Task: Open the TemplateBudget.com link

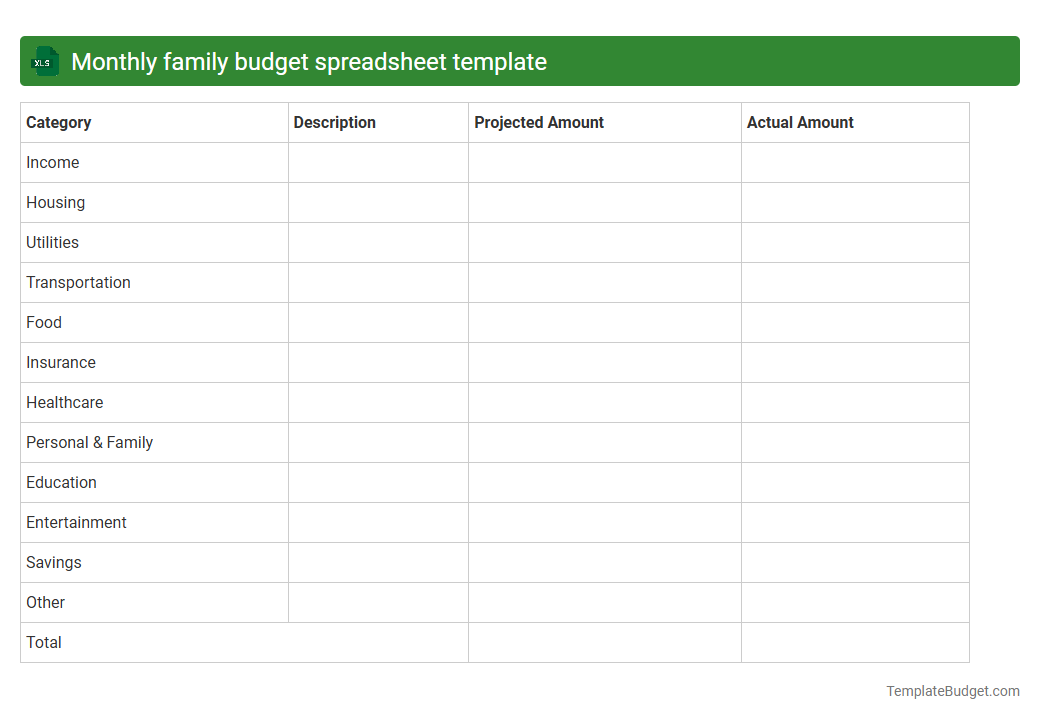Action: (952, 690)
